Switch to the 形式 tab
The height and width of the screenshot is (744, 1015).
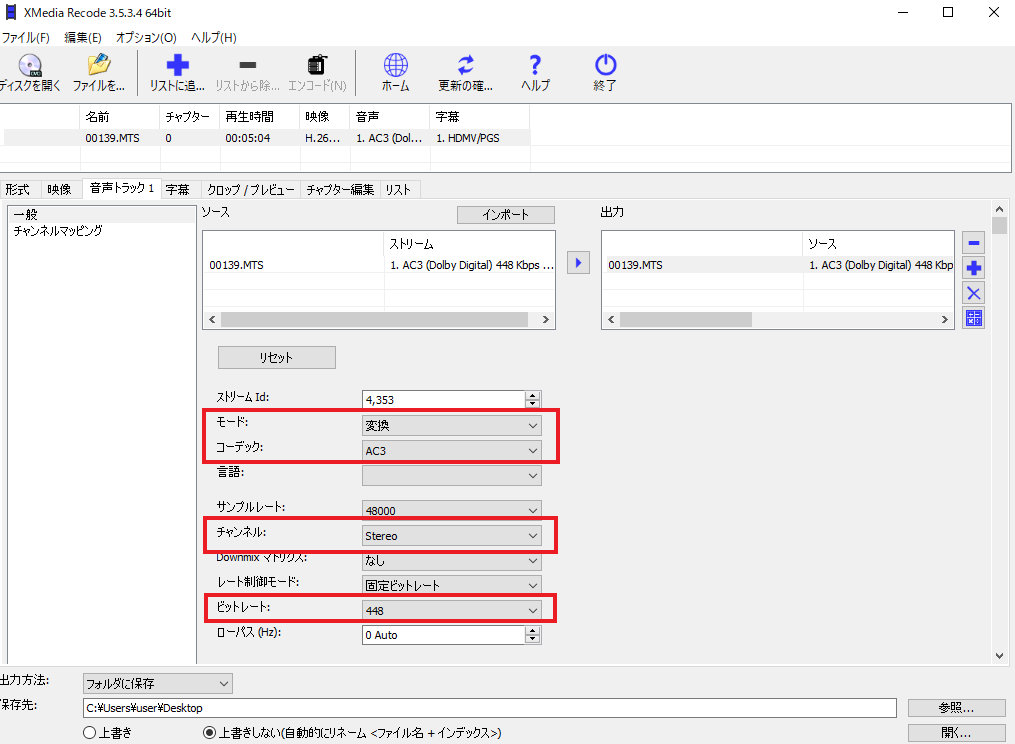tap(18, 190)
